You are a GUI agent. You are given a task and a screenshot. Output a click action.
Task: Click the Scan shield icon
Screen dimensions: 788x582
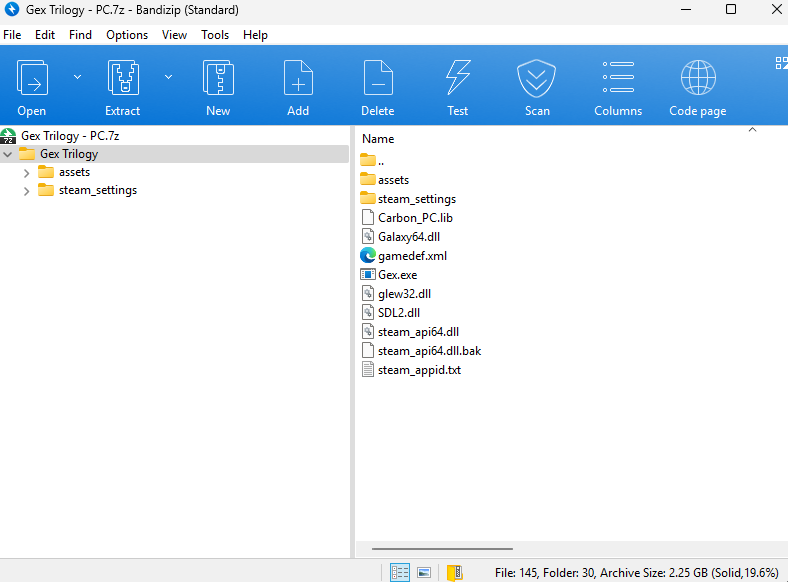click(x=537, y=78)
